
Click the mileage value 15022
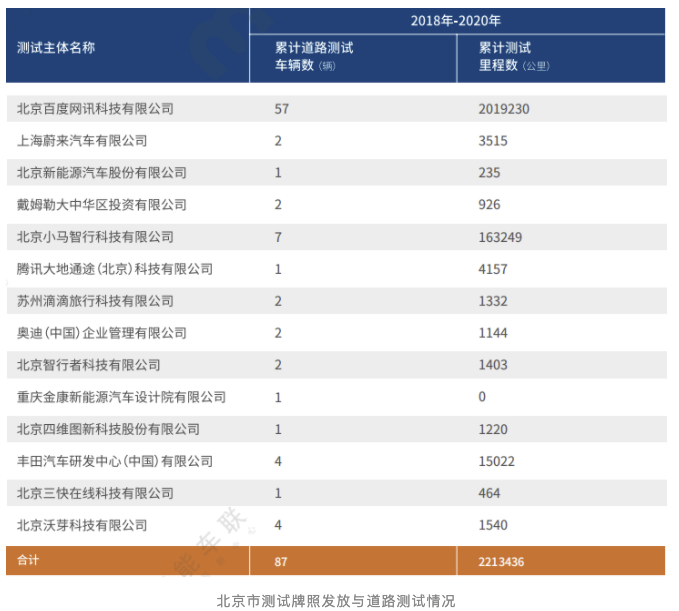pyautogui.click(x=497, y=462)
